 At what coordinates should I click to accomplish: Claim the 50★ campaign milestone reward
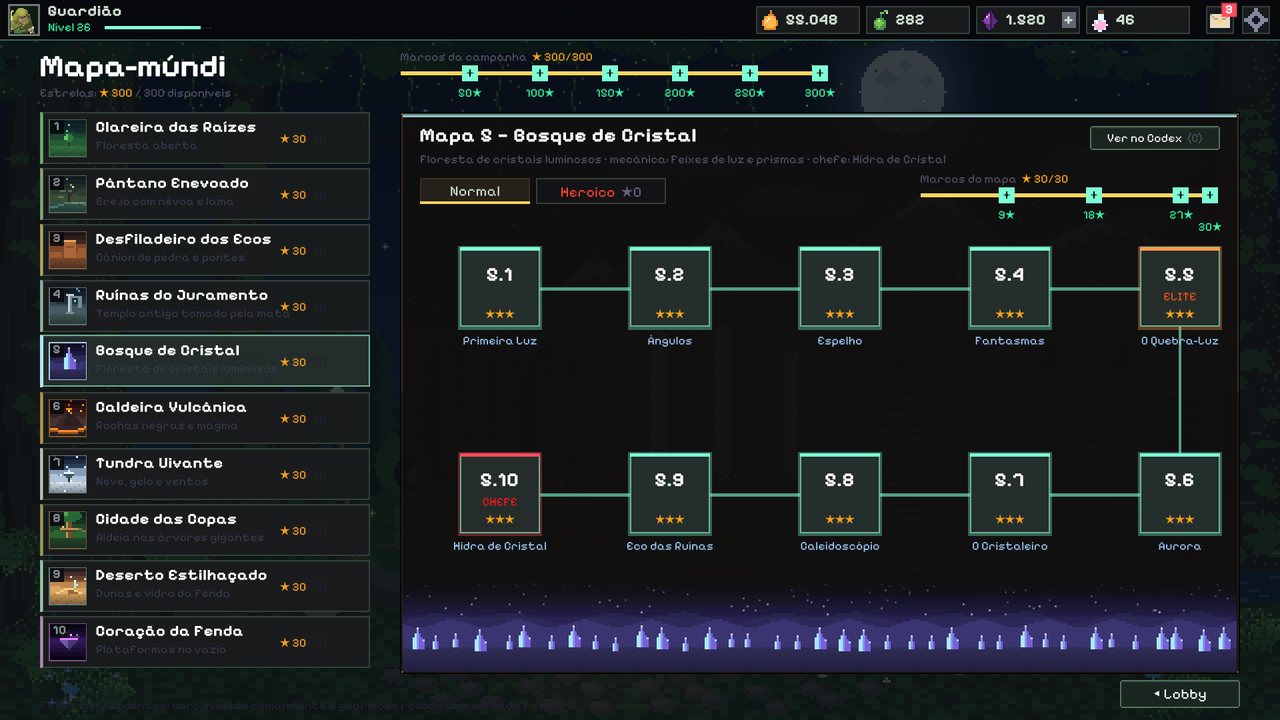pos(470,73)
